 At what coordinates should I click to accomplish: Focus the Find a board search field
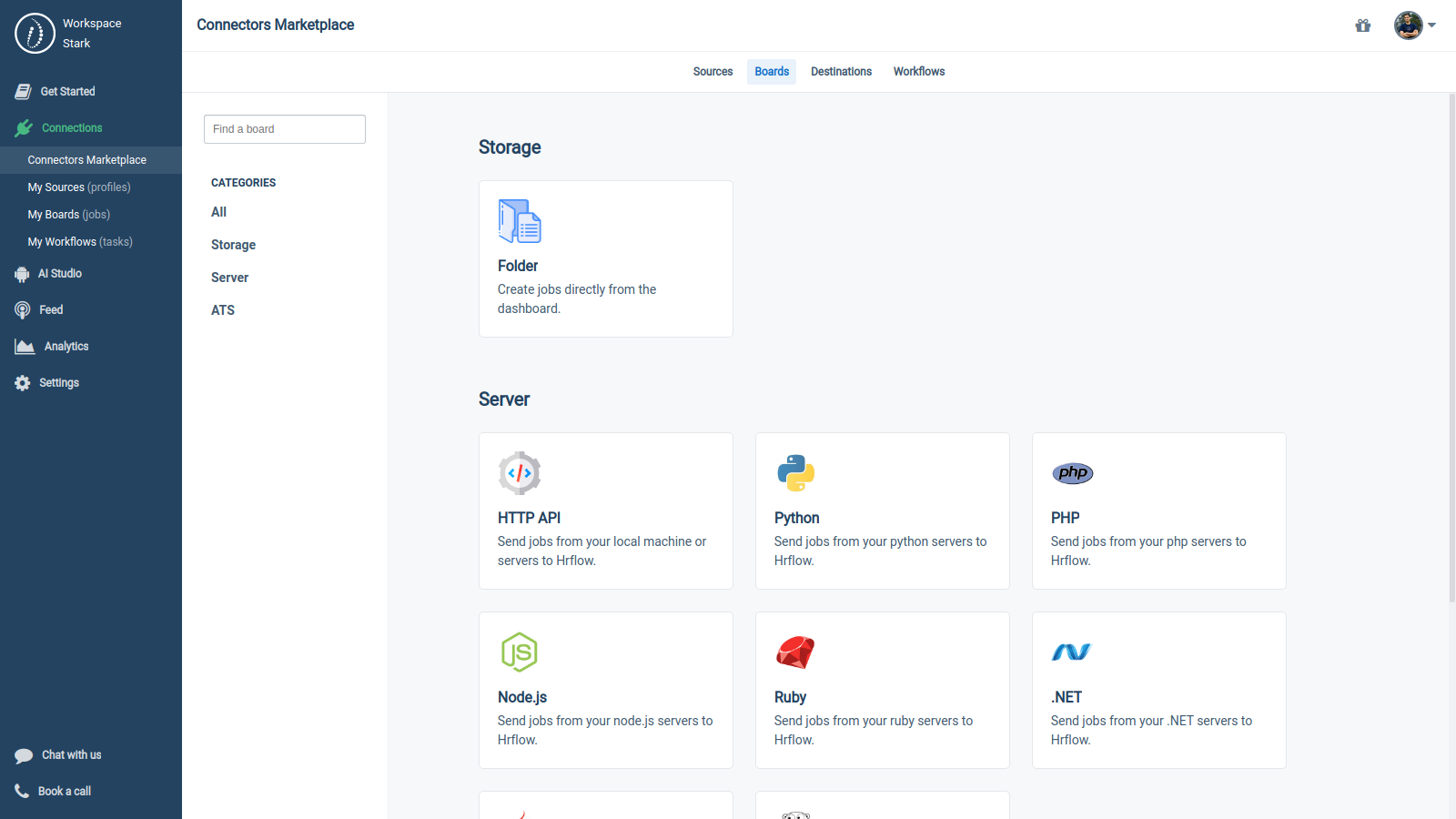click(x=285, y=129)
